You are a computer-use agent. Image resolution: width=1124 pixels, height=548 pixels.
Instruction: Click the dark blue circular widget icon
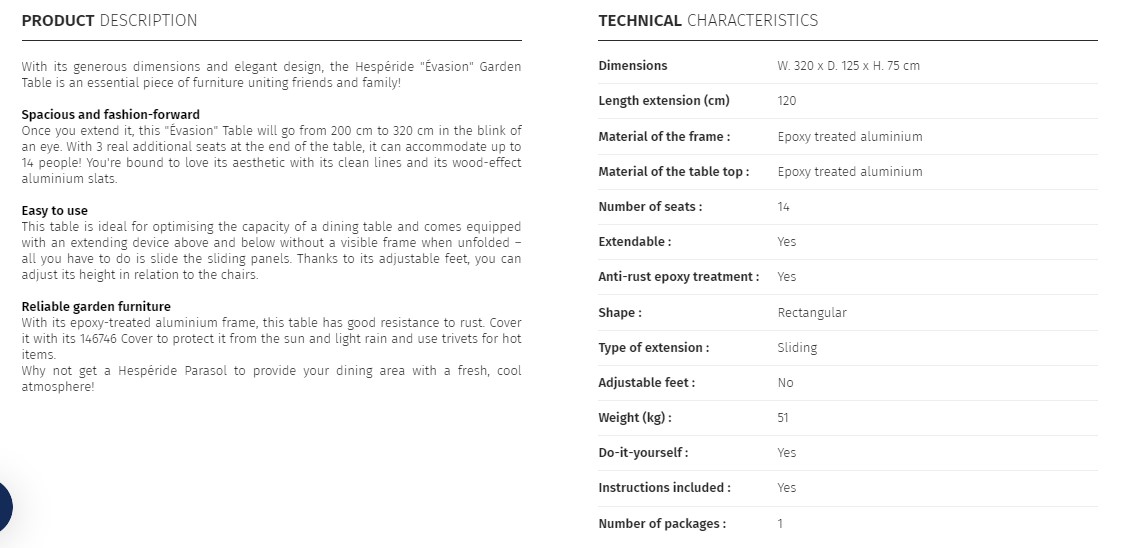(x=4, y=506)
